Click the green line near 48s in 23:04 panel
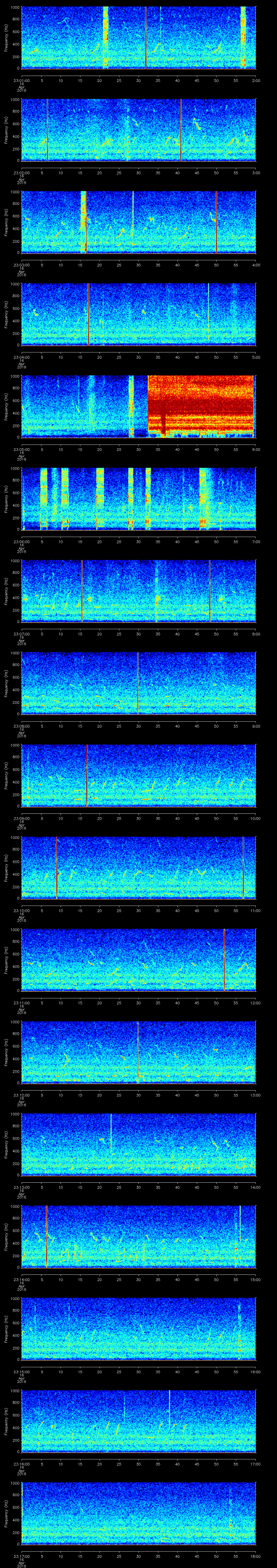Screen dimensions: 277x1568 [208, 313]
